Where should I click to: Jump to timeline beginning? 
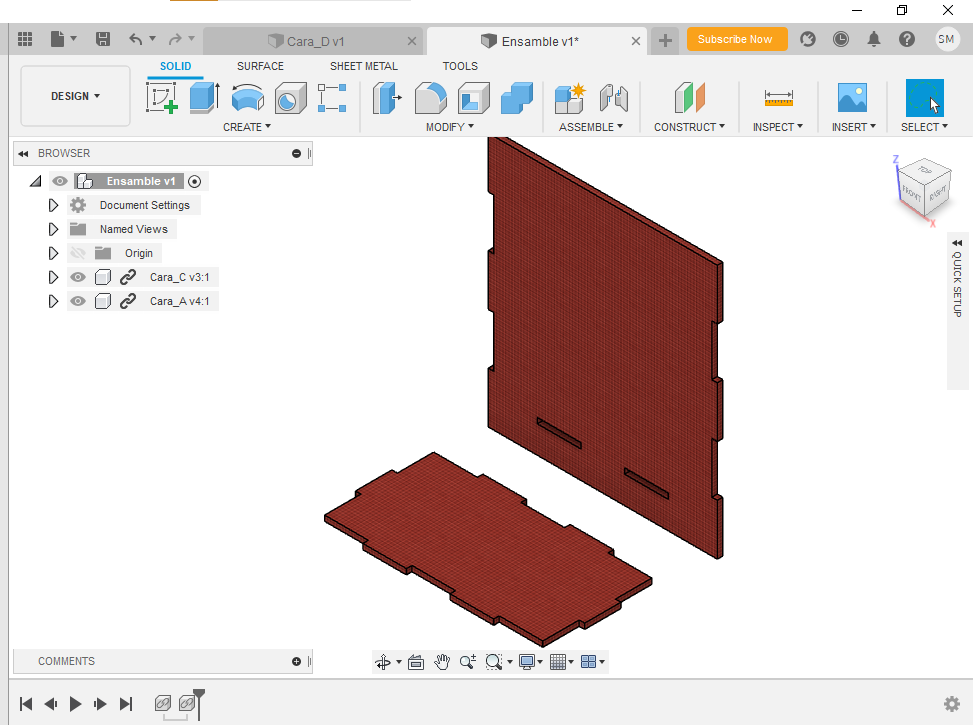[x=26, y=704]
